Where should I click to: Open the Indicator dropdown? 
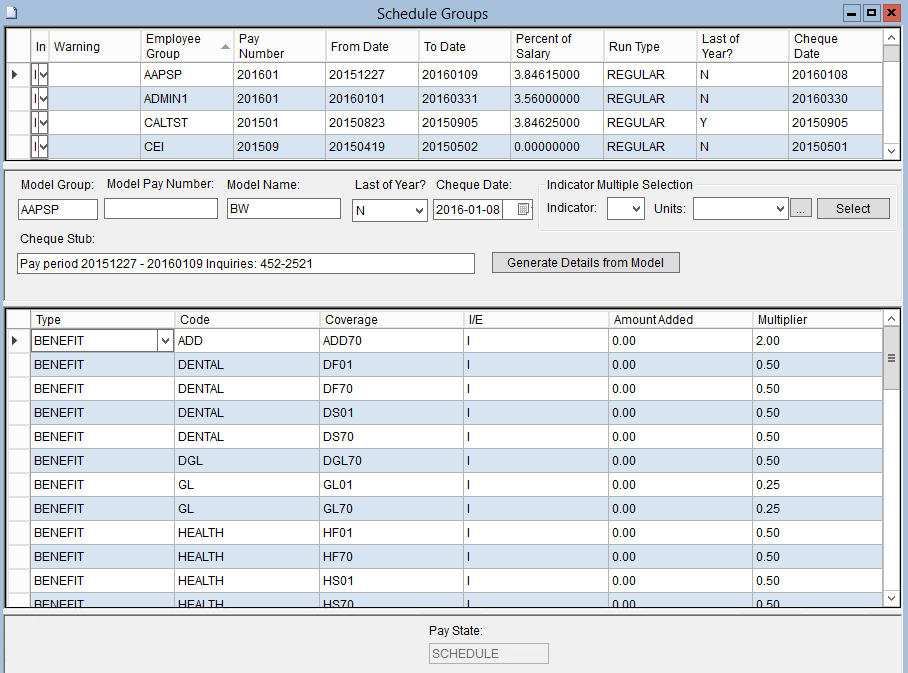[636, 209]
